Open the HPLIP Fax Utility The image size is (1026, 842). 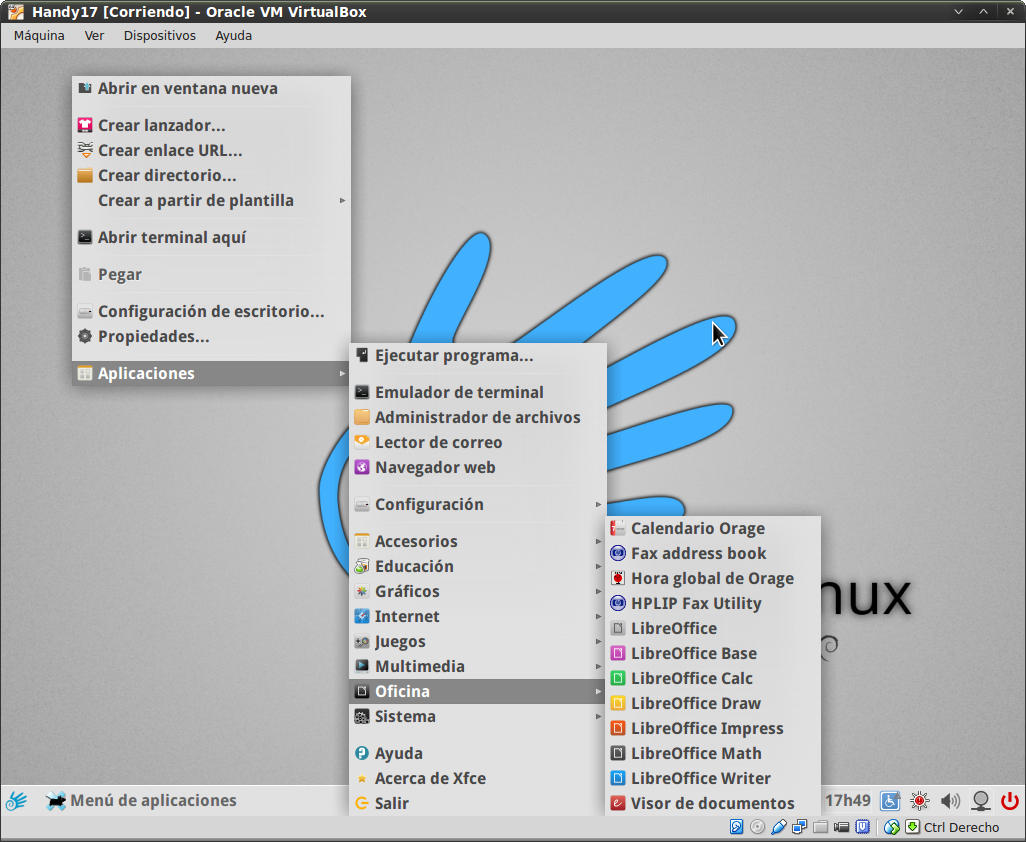pos(695,603)
